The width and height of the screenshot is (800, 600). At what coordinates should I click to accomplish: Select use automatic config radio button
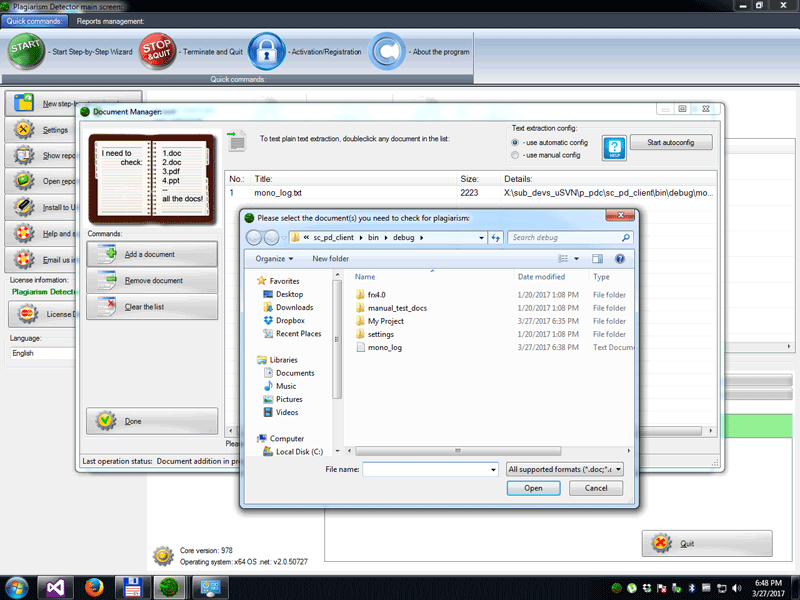(515, 143)
